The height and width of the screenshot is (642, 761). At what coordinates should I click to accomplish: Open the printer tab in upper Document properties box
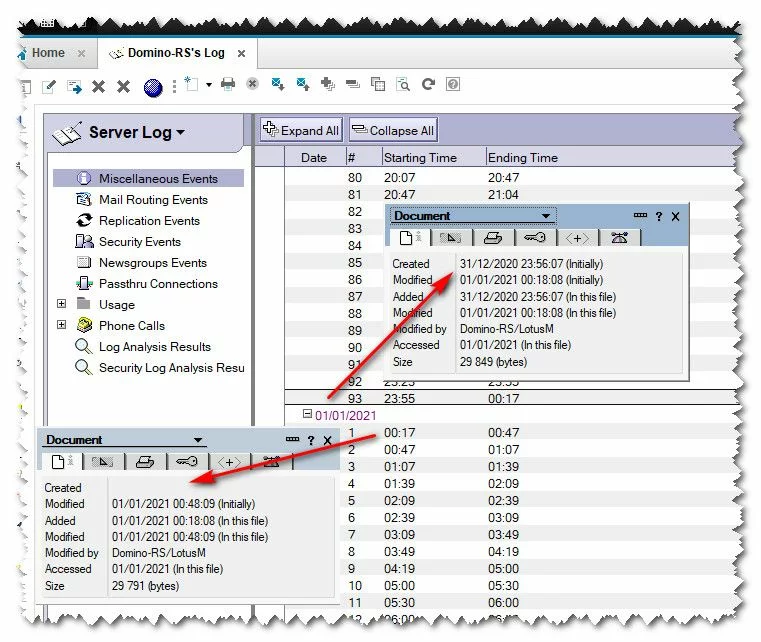(492, 237)
